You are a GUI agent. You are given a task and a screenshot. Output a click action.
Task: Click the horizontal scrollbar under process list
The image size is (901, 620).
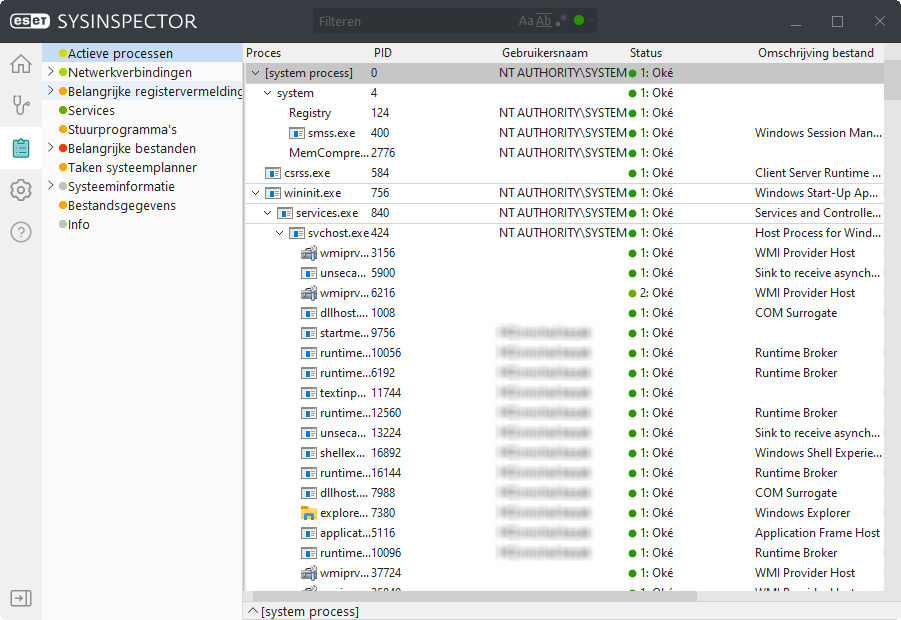(470, 597)
